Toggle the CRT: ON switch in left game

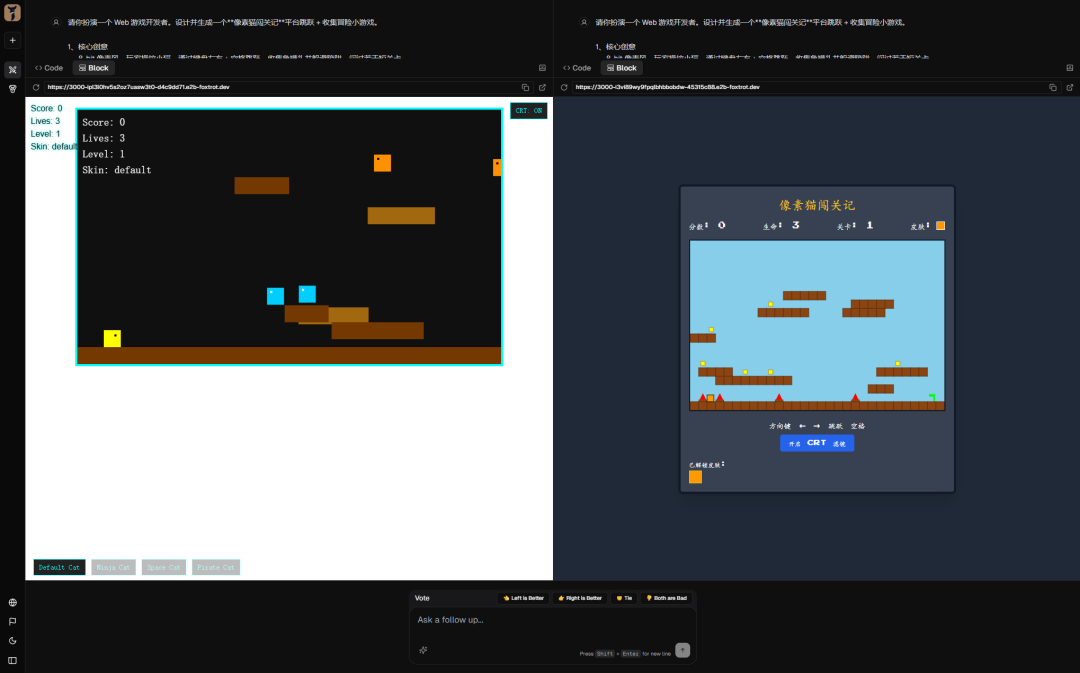pos(528,111)
